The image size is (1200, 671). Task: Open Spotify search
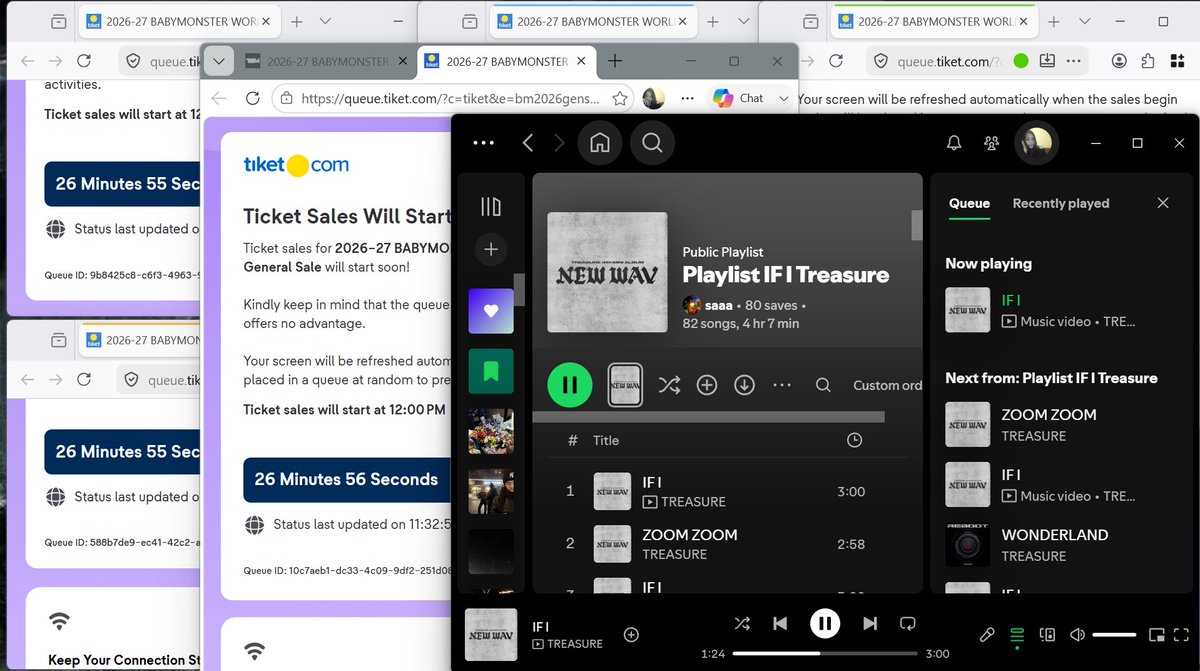coord(652,143)
